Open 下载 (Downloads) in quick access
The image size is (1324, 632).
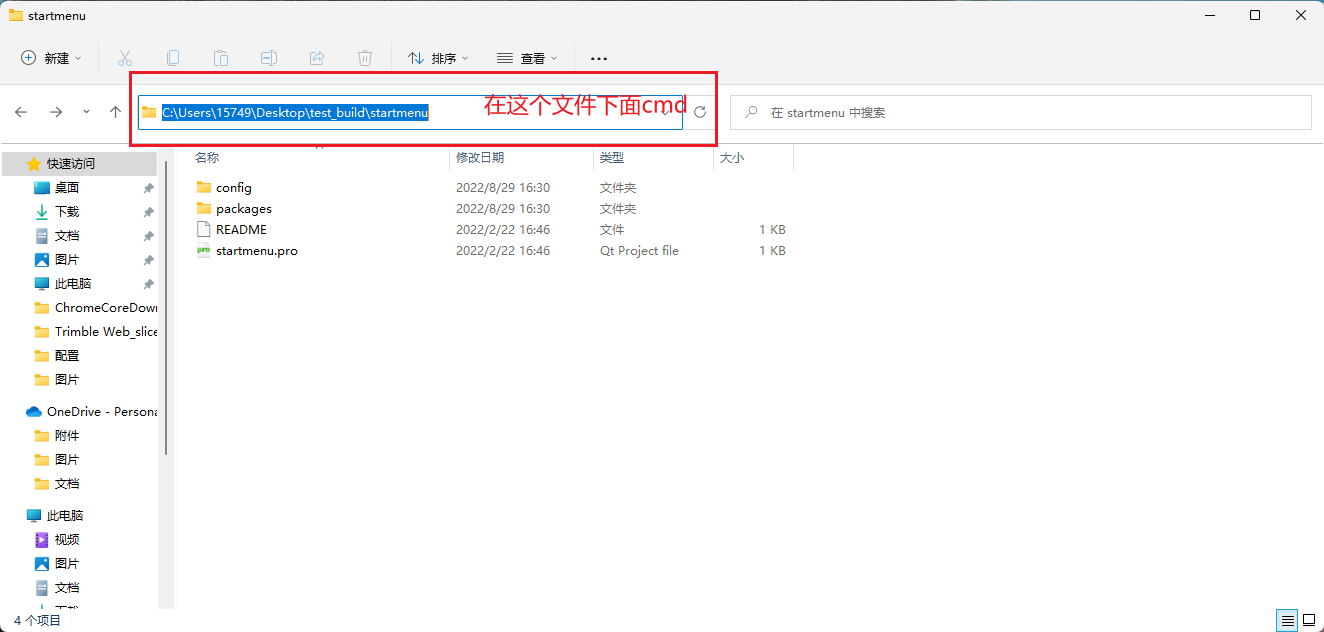(x=67, y=212)
